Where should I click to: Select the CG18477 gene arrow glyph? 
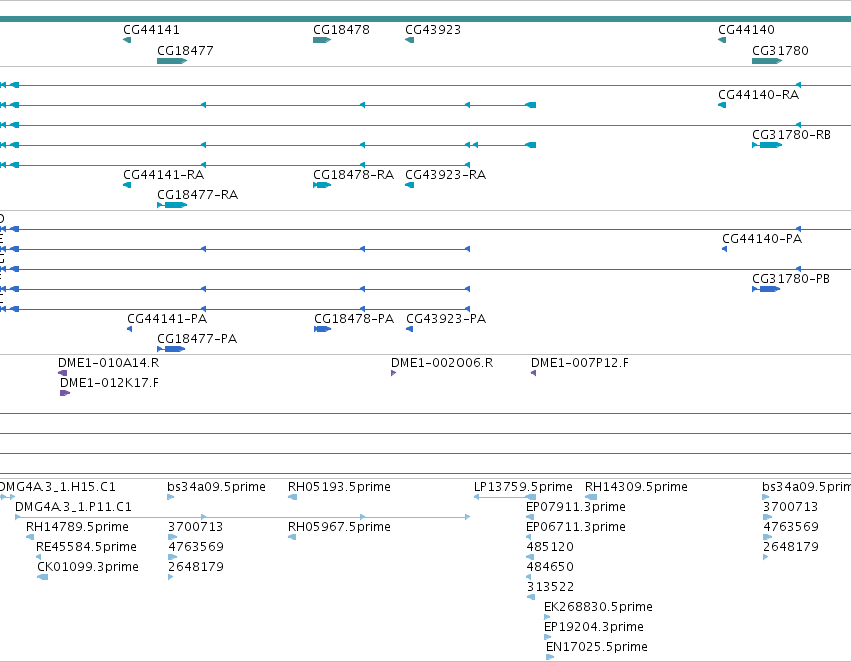pyautogui.click(x=172, y=61)
